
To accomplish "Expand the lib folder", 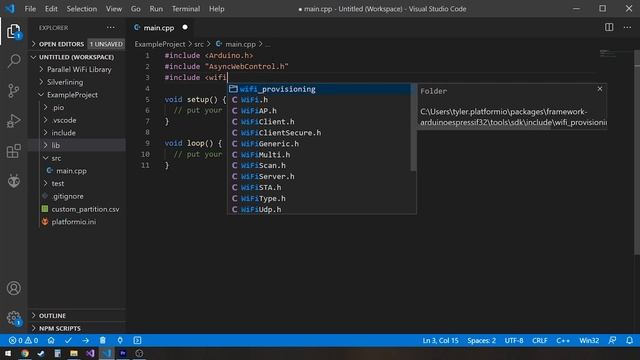I will tap(76, 145).
